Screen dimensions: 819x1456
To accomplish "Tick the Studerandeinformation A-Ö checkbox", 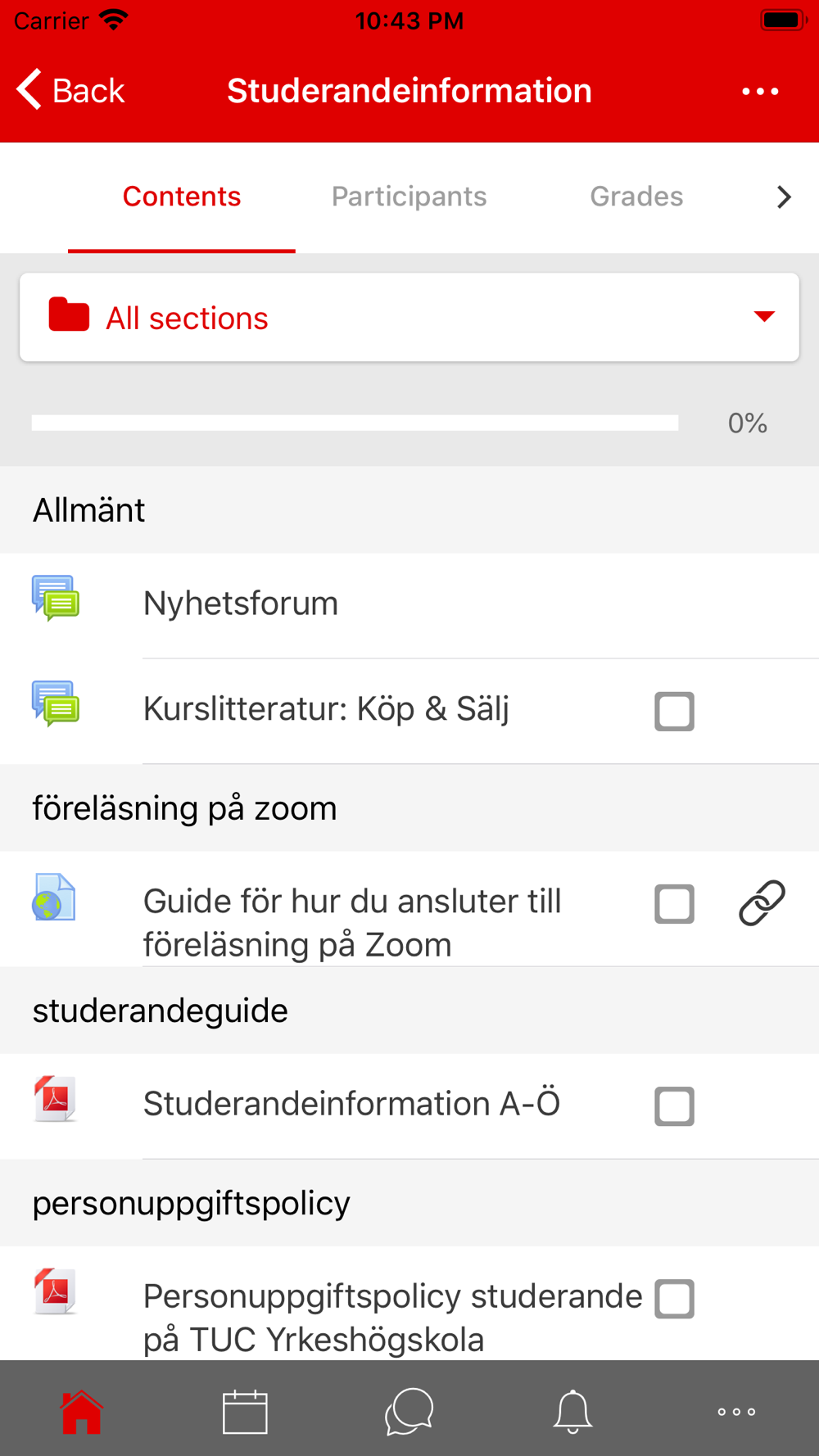I will tap(674, 1106).
